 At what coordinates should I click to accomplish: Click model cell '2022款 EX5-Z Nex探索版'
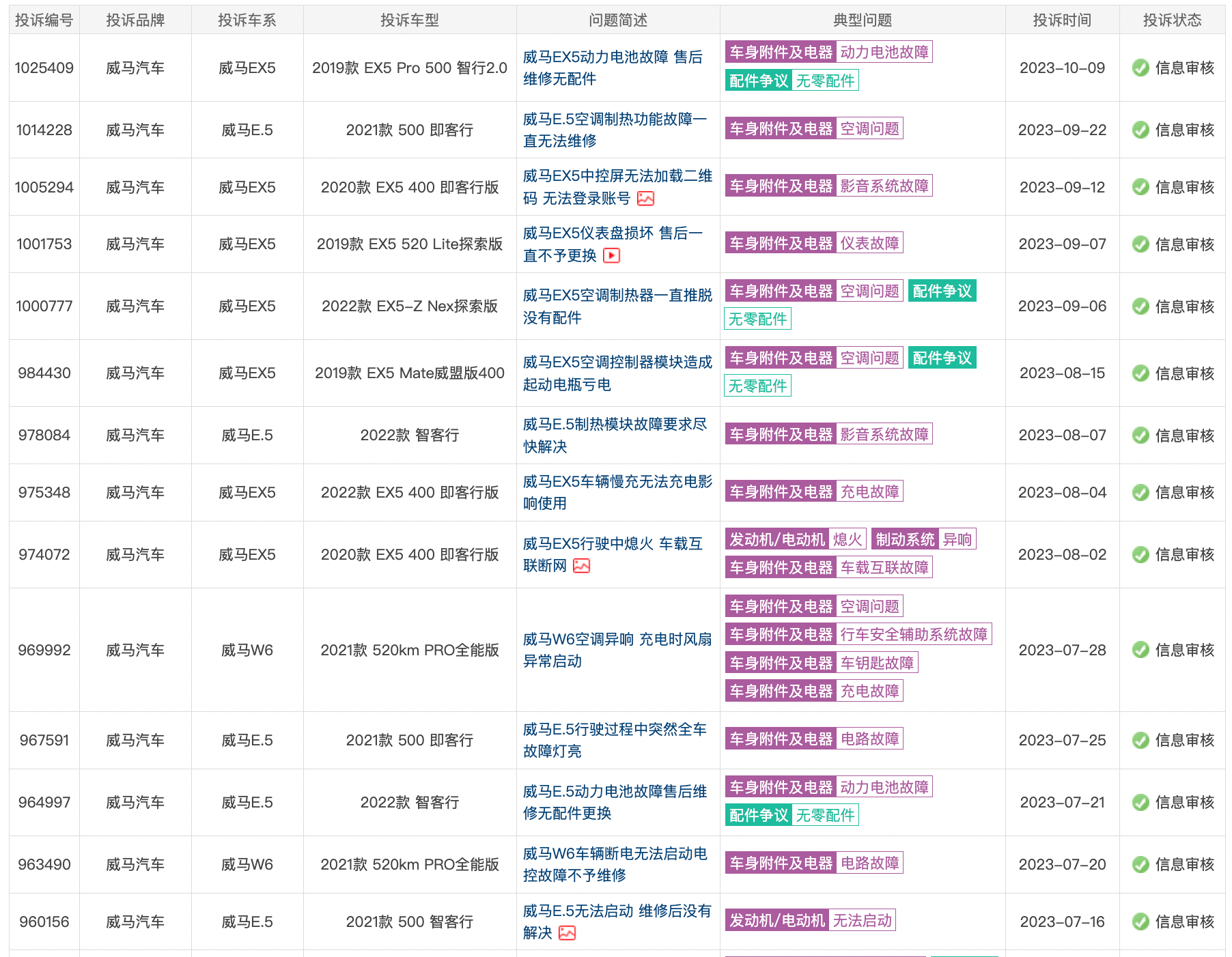click(410, 306)
